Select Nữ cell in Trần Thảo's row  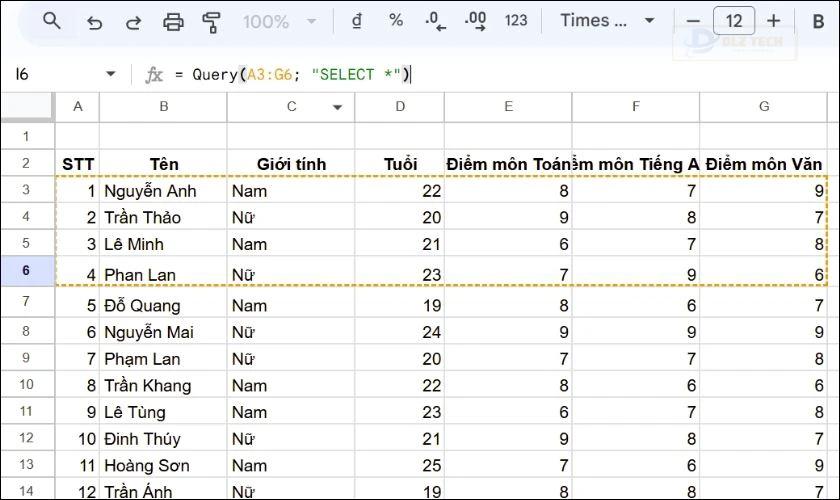[x=291, y=217]
